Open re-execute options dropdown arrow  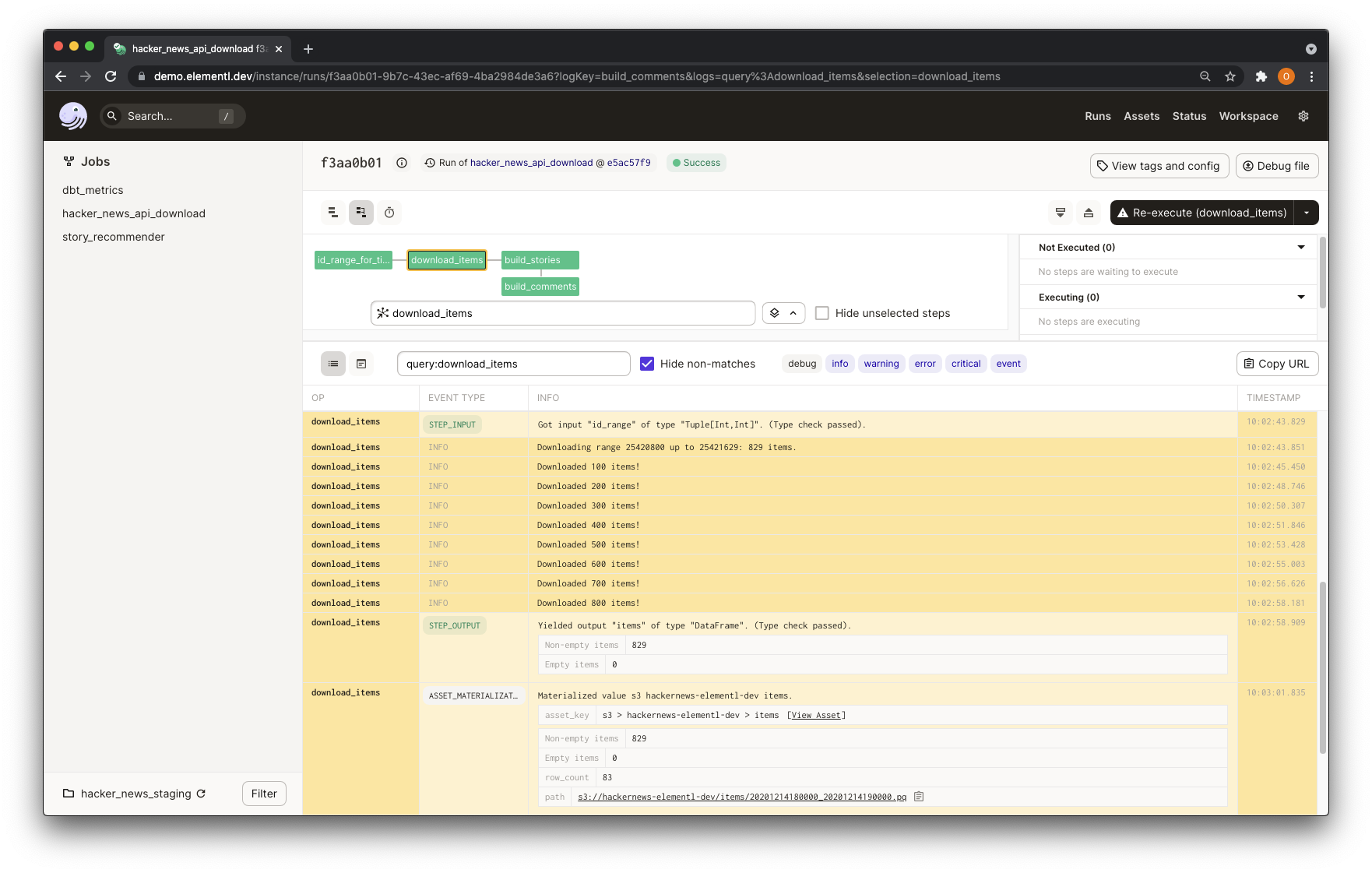point(1307,213)
